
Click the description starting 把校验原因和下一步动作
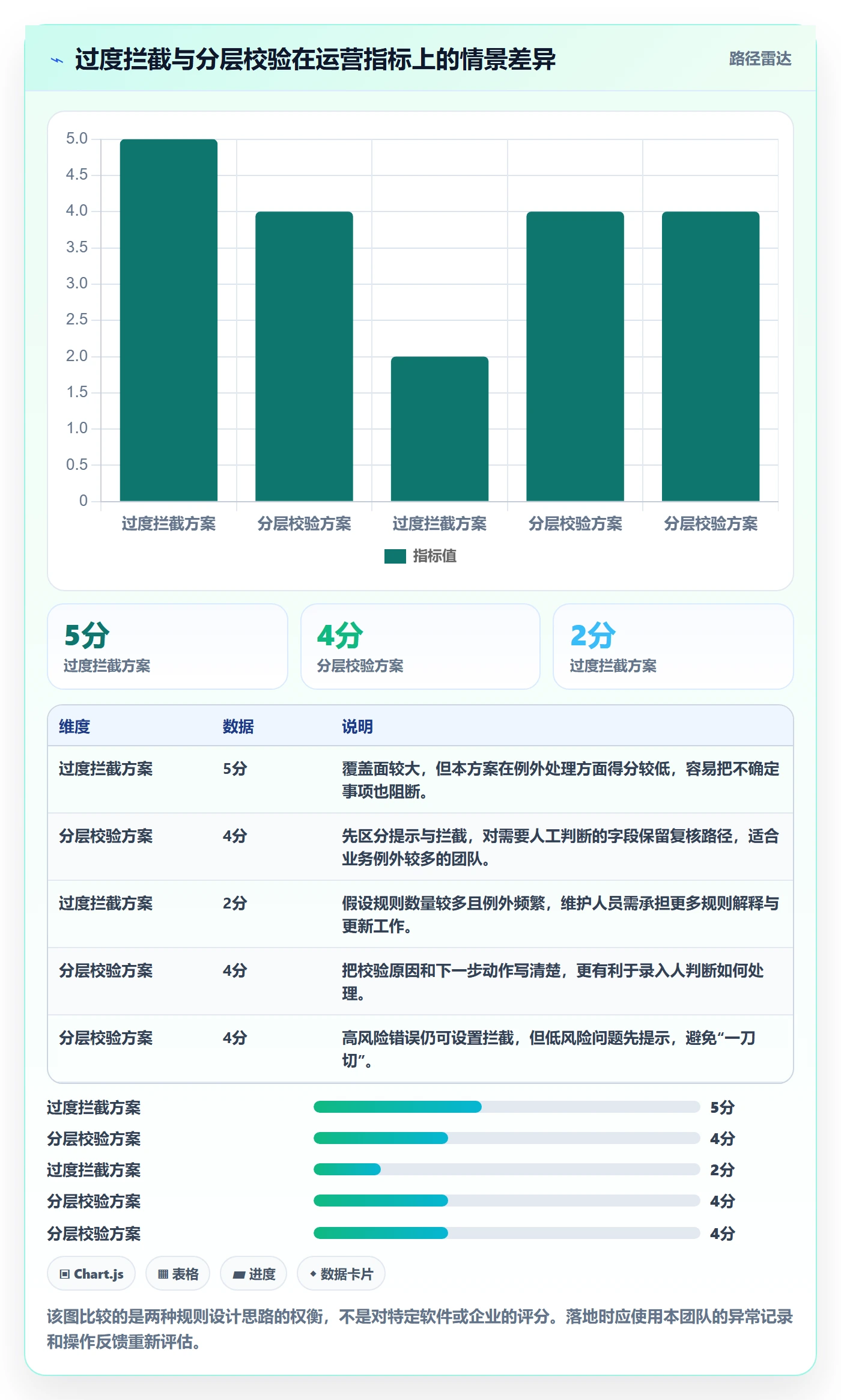coord(553,982)
